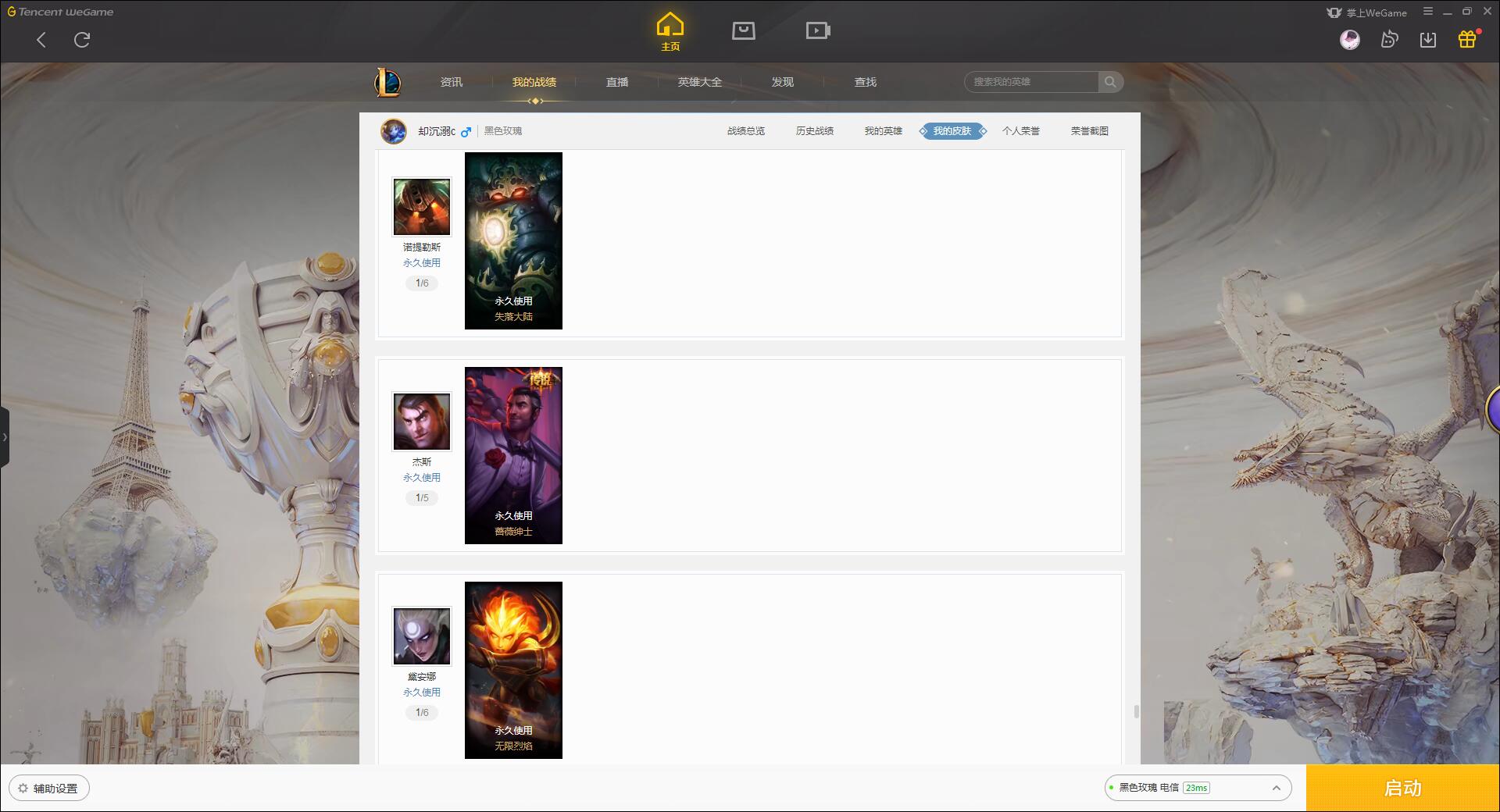Click the purple floating orb icon
This screenshot has height=812, width=1500.
pos(1493,409)
